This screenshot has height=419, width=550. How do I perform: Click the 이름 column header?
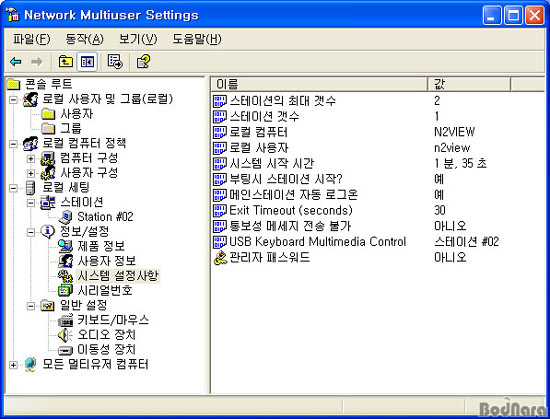click(x=319, y=84)
